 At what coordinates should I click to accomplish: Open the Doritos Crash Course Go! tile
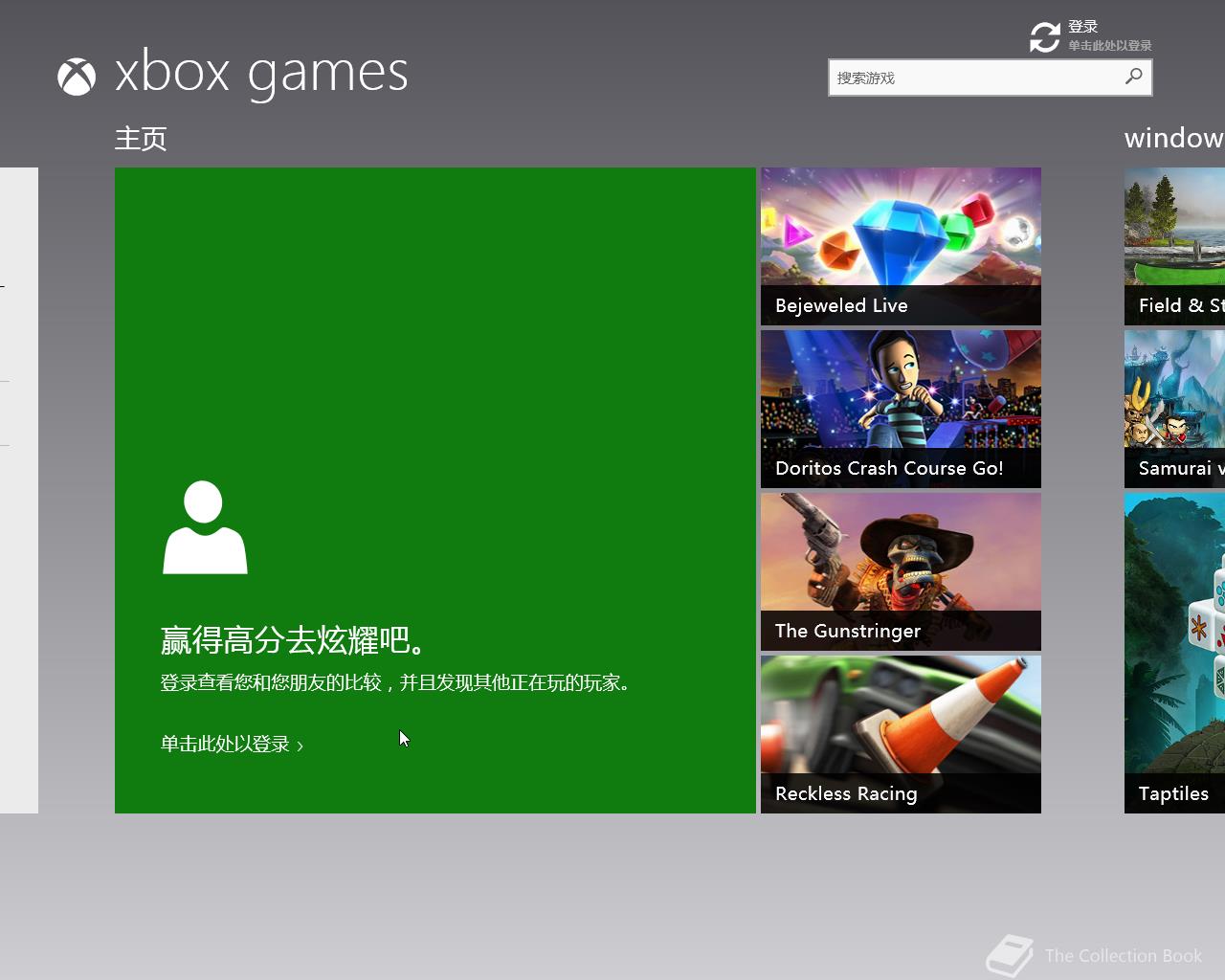(x=901, y=409)
